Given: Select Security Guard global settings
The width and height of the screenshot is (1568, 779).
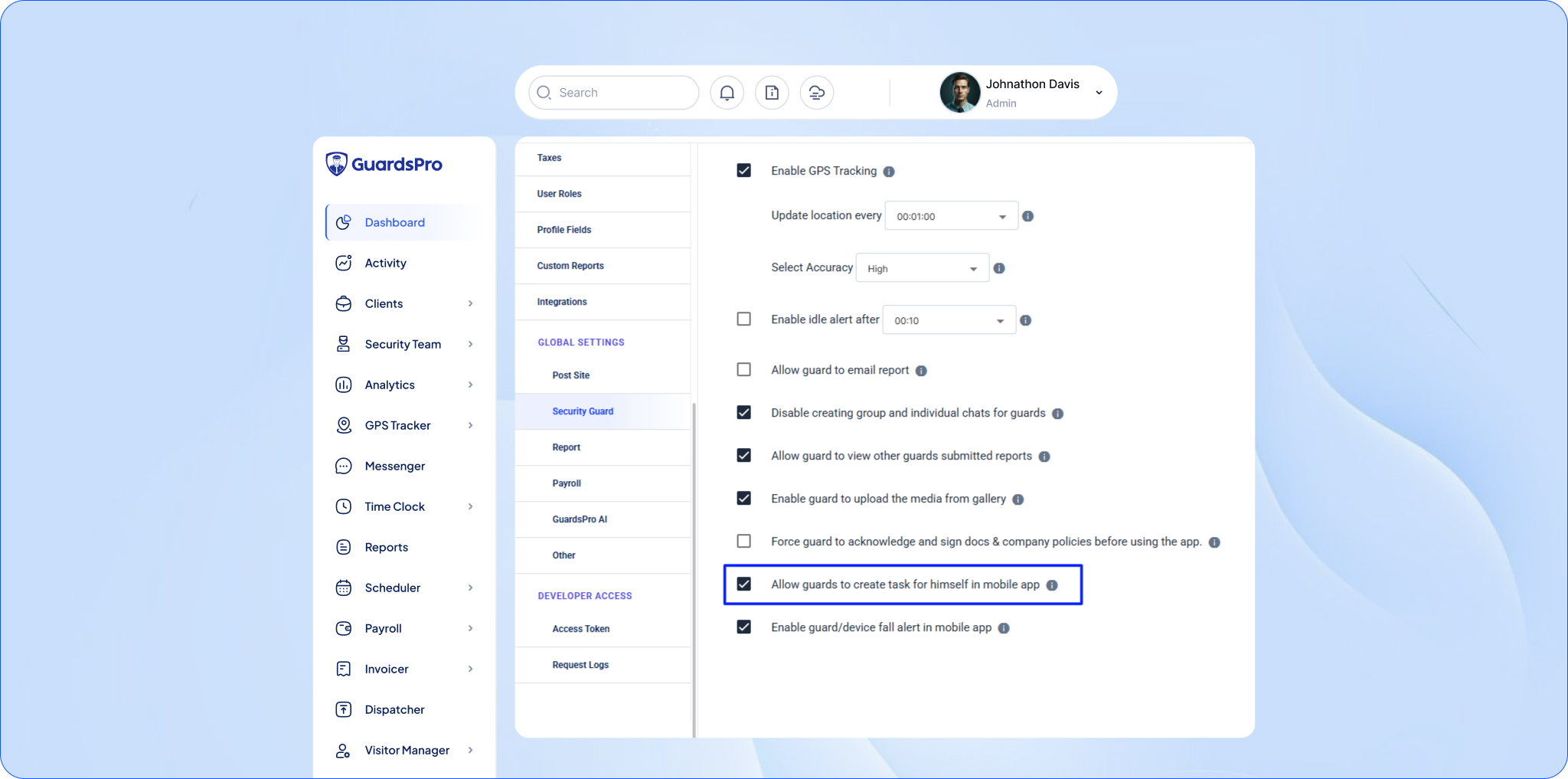Looking at the screenshot, I should pyautogui.click(x=603, y=411).
